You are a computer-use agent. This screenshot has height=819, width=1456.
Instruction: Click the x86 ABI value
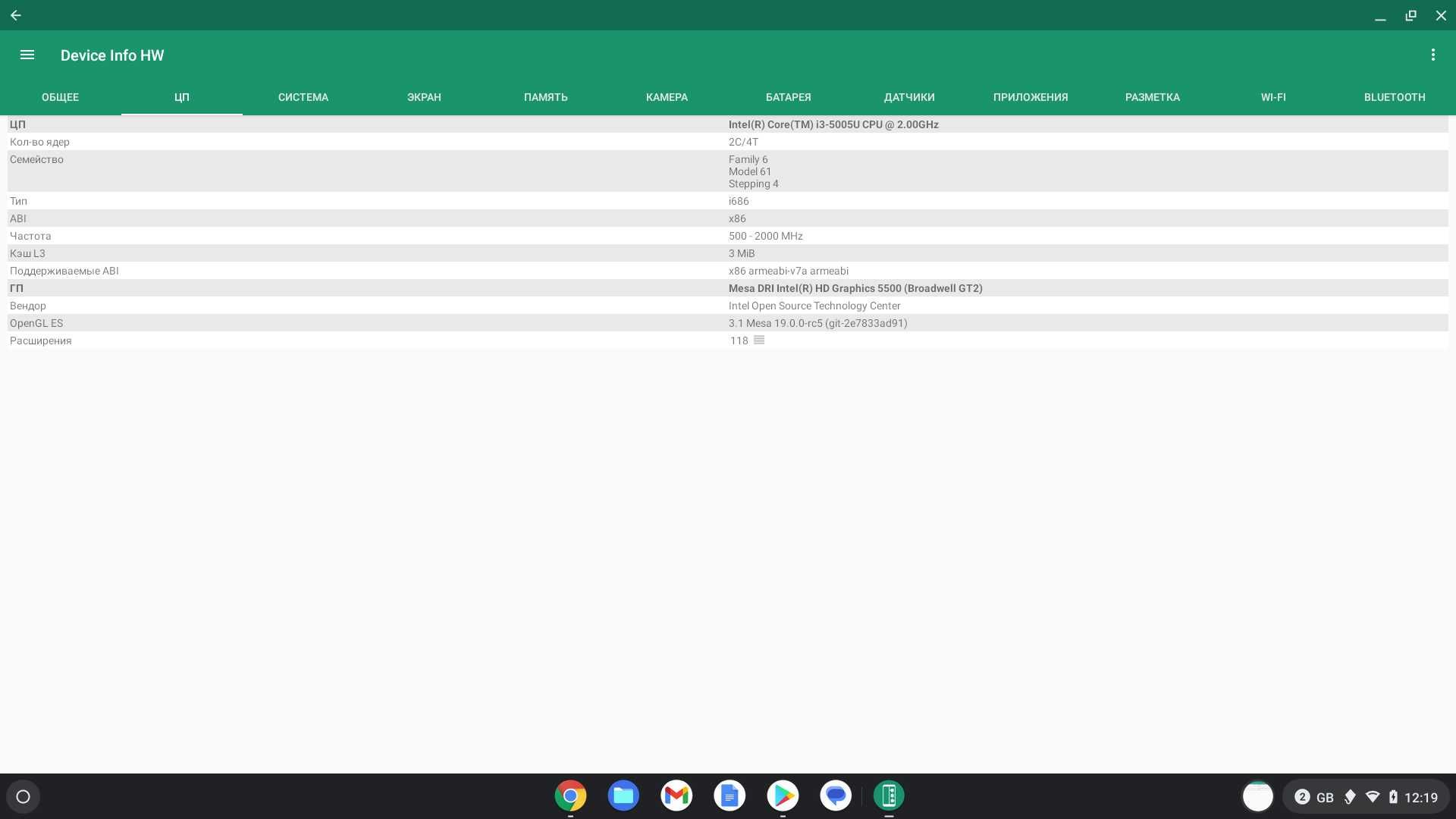coord(737,218)
